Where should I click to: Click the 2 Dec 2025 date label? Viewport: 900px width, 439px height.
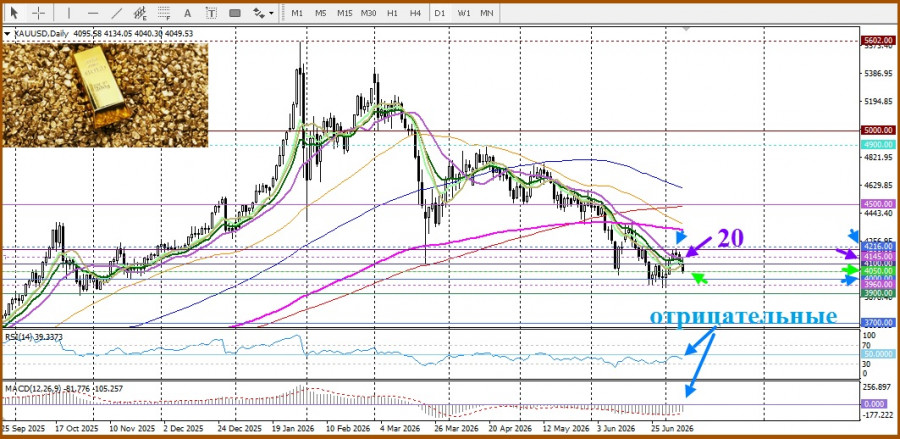184,429
